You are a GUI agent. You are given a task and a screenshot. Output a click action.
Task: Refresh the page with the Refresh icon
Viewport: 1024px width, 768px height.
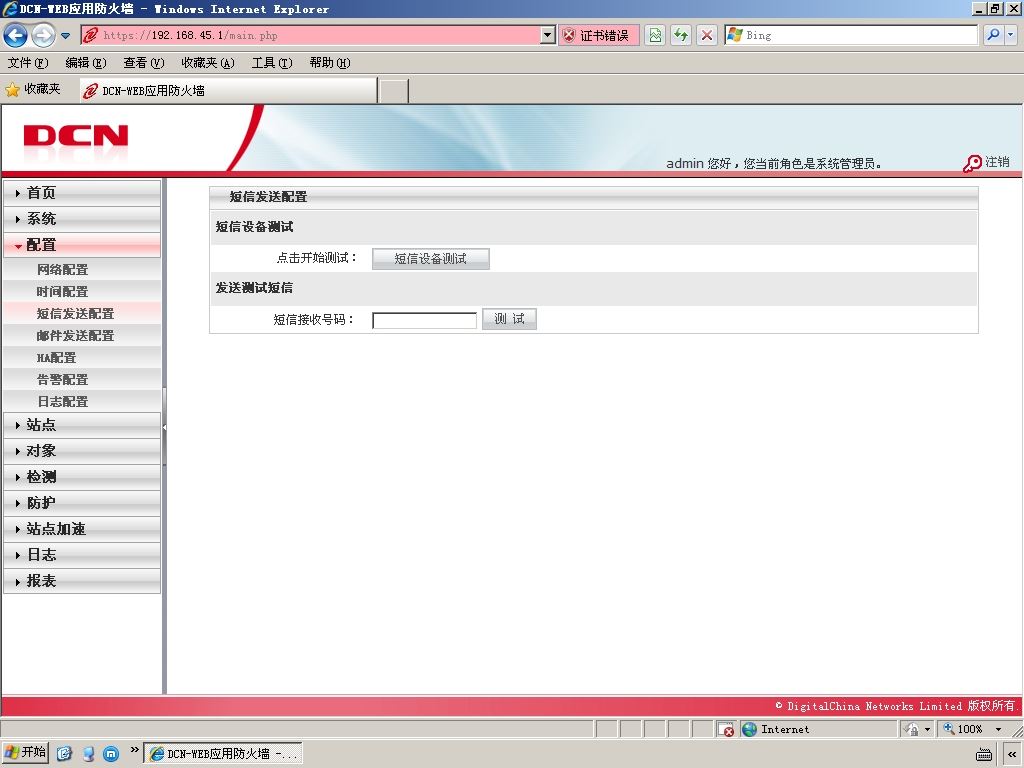pos(681,35)
